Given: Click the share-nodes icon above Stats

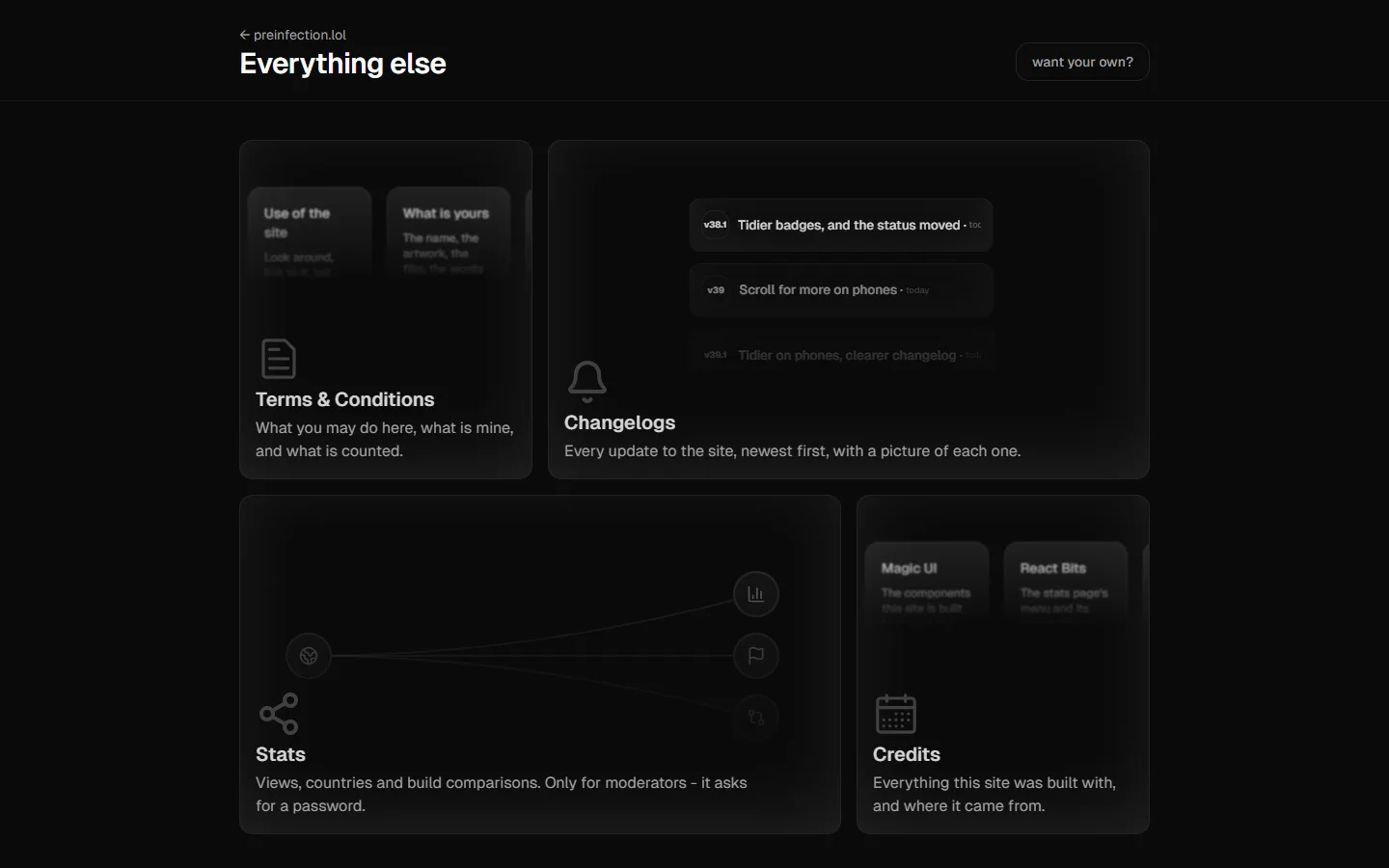Looking at the screenshot, I should 279,714.
